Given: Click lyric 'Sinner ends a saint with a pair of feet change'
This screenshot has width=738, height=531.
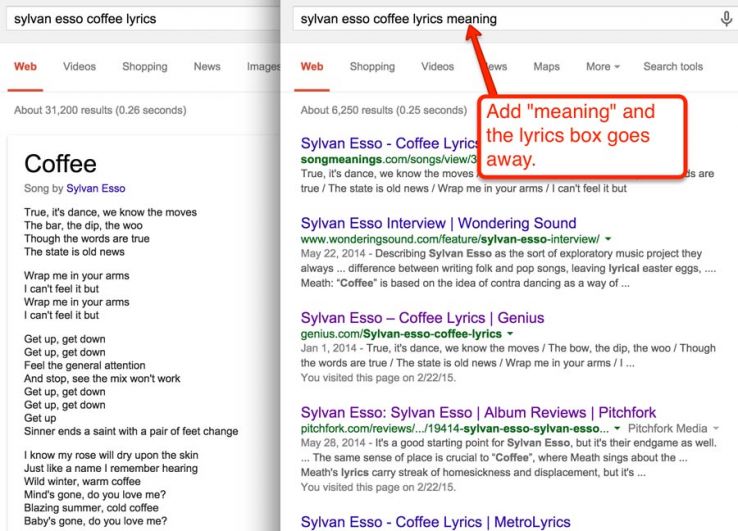Looking at the screenshot, I should [x=131, y=431].
